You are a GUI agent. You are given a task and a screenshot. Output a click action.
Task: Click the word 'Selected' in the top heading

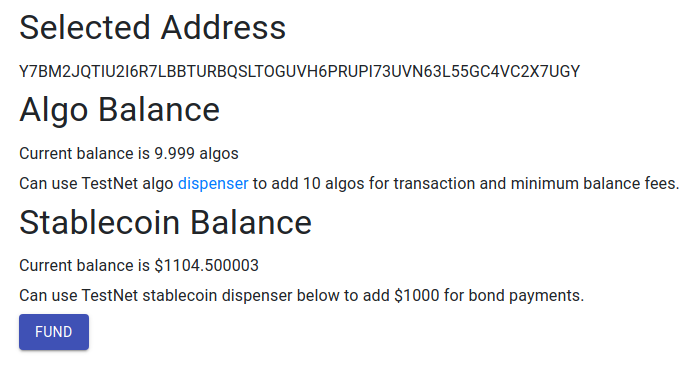coord(85,27)
